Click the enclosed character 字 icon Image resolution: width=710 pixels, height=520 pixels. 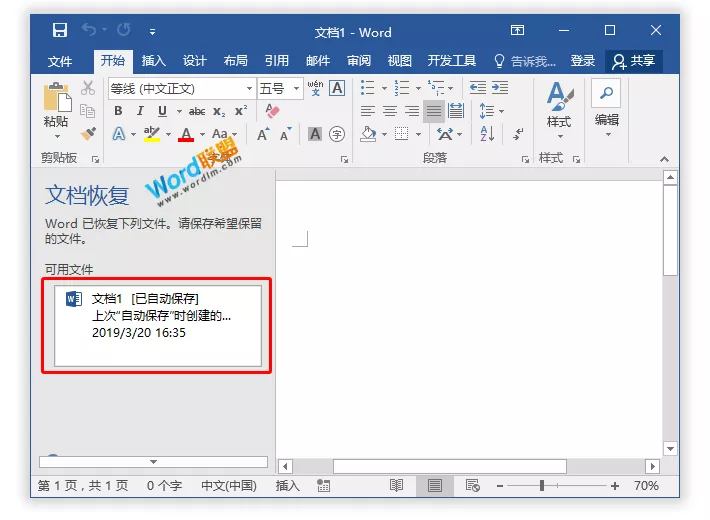click(337, 134)
